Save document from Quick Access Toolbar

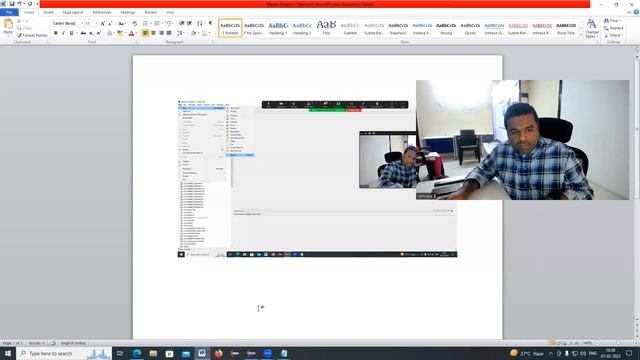11,4
